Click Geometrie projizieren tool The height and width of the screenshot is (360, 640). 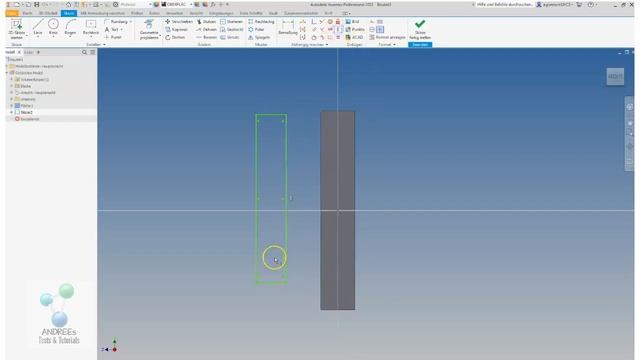[x=149, y=29]
